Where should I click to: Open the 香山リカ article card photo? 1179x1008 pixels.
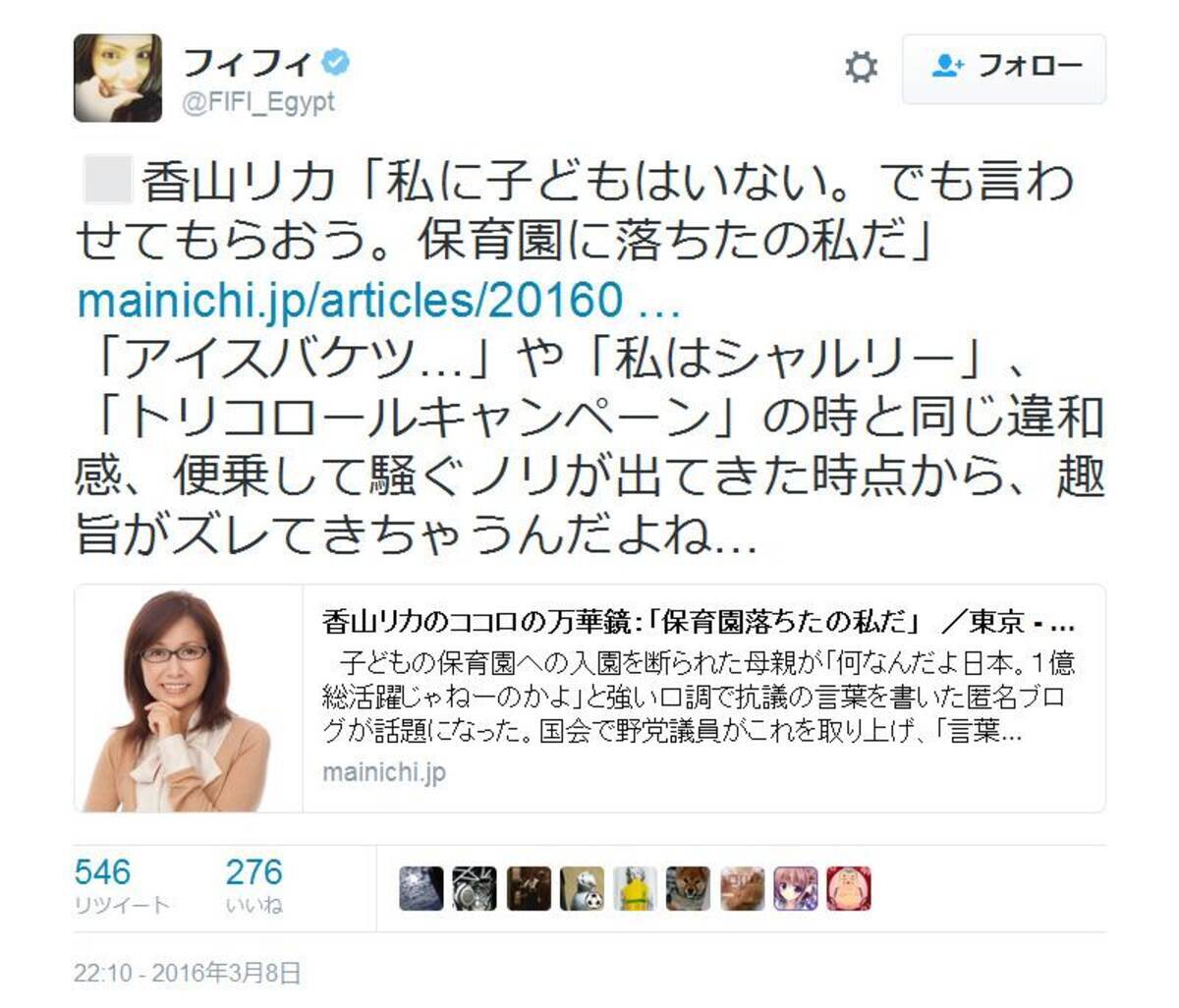[189, 699]
